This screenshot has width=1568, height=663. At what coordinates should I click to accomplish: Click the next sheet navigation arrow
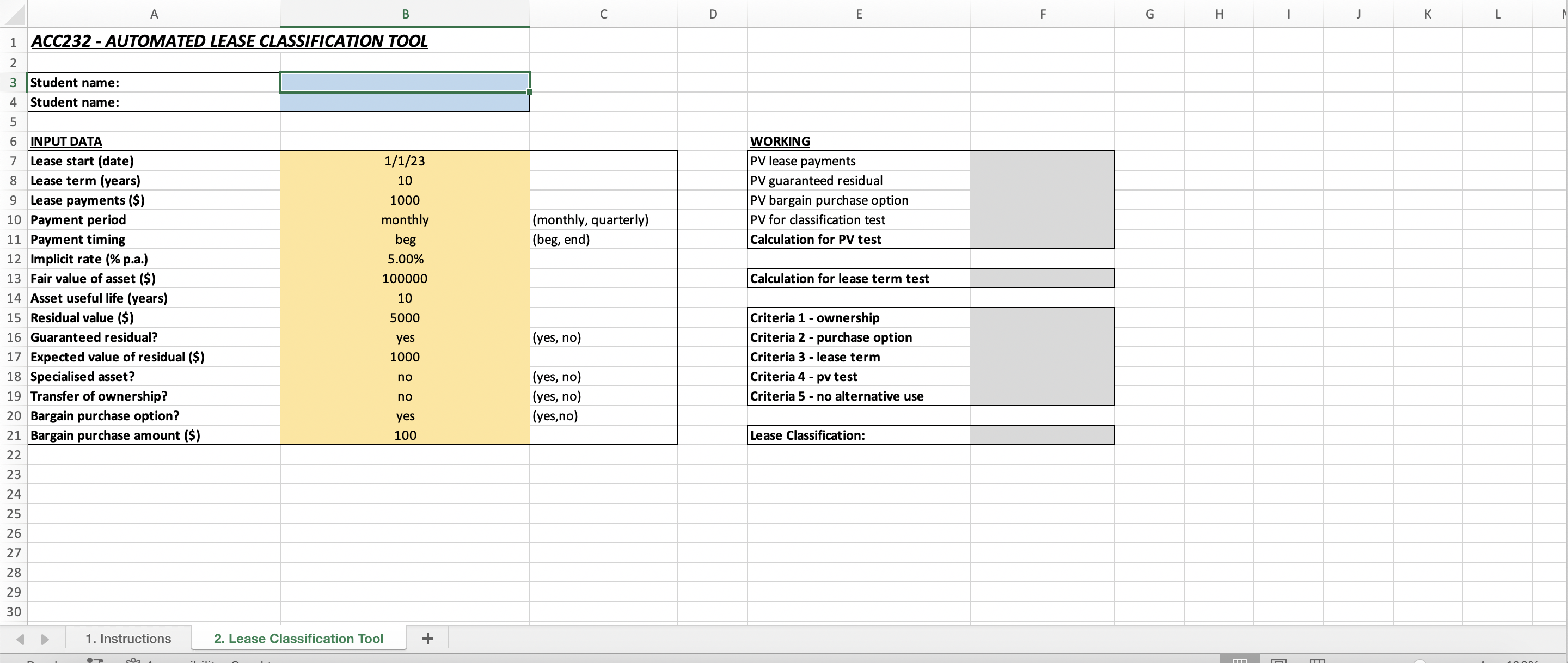(45, 639)
